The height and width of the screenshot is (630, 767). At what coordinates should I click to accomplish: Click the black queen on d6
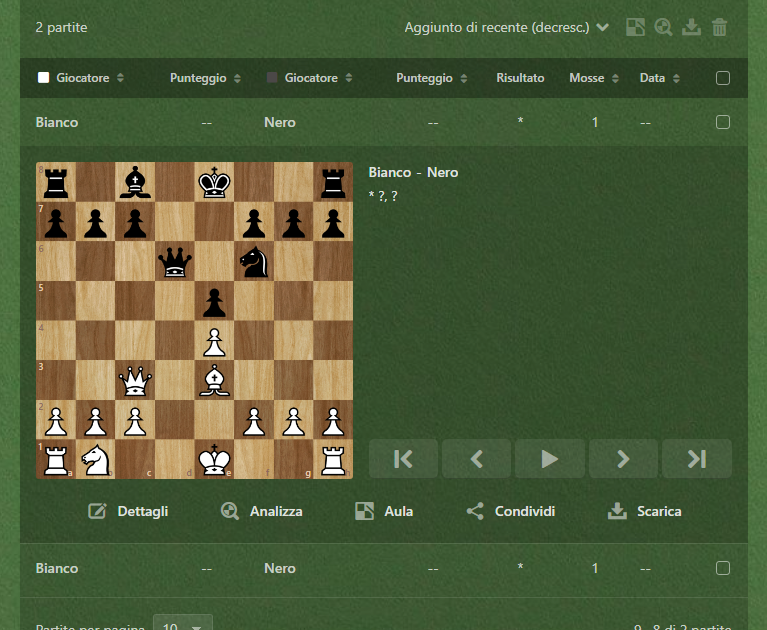tap(175, 261)
